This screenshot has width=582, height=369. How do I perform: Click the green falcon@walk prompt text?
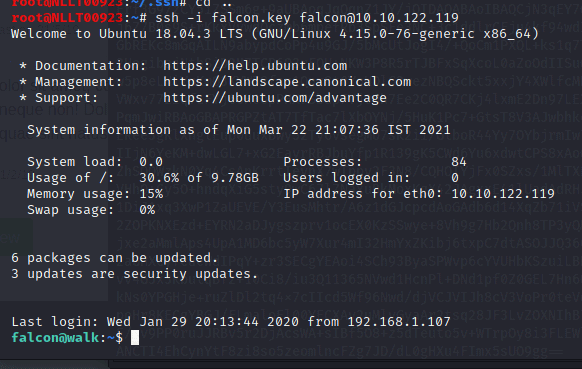click(55, 338)
